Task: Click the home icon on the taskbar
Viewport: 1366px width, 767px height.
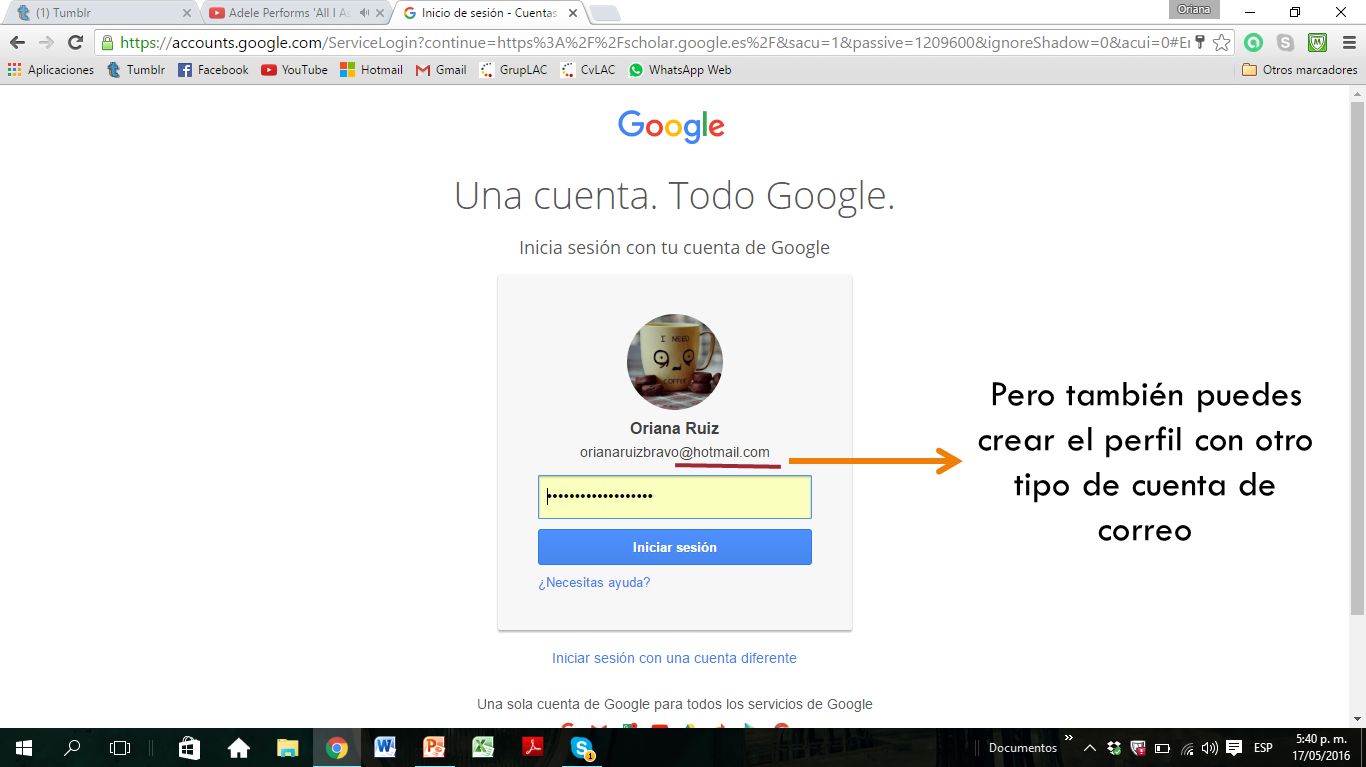Action: [238, 747]
